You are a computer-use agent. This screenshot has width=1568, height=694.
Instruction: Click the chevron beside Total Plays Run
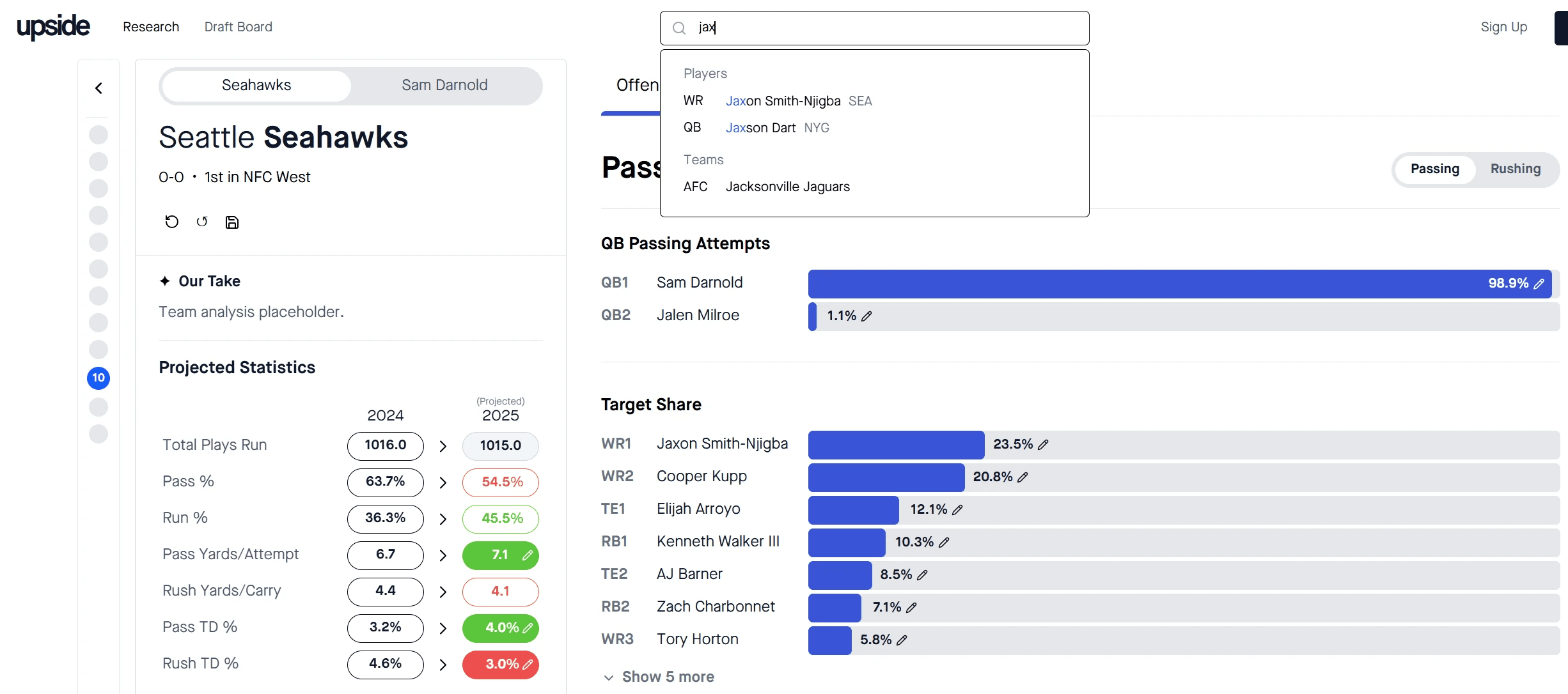click(443, 446)
